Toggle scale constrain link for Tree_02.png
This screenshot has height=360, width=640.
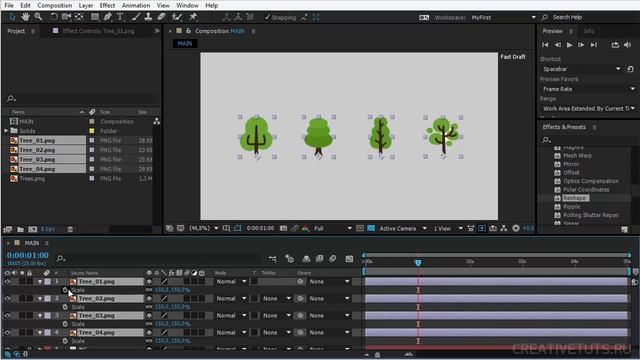click(149, 307)
